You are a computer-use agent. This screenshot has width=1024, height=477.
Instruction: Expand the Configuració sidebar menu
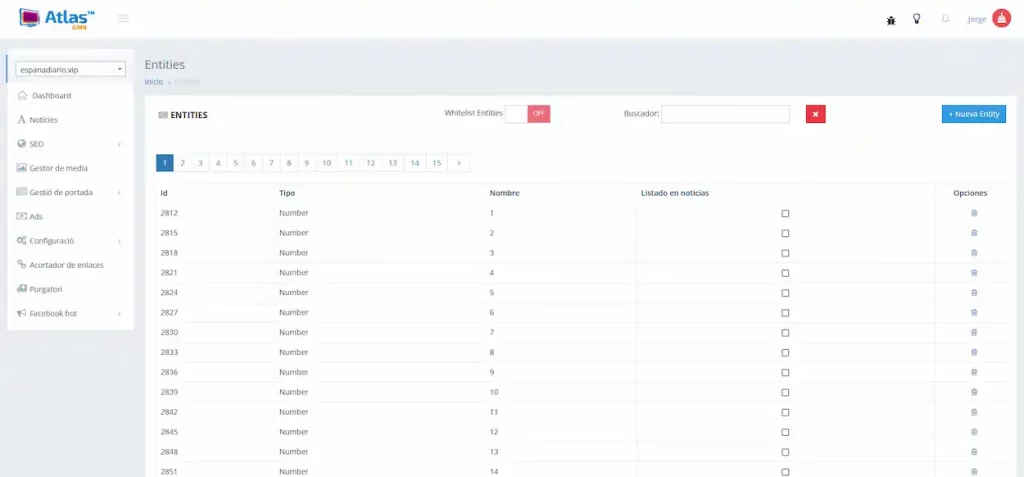click(68, 241)
